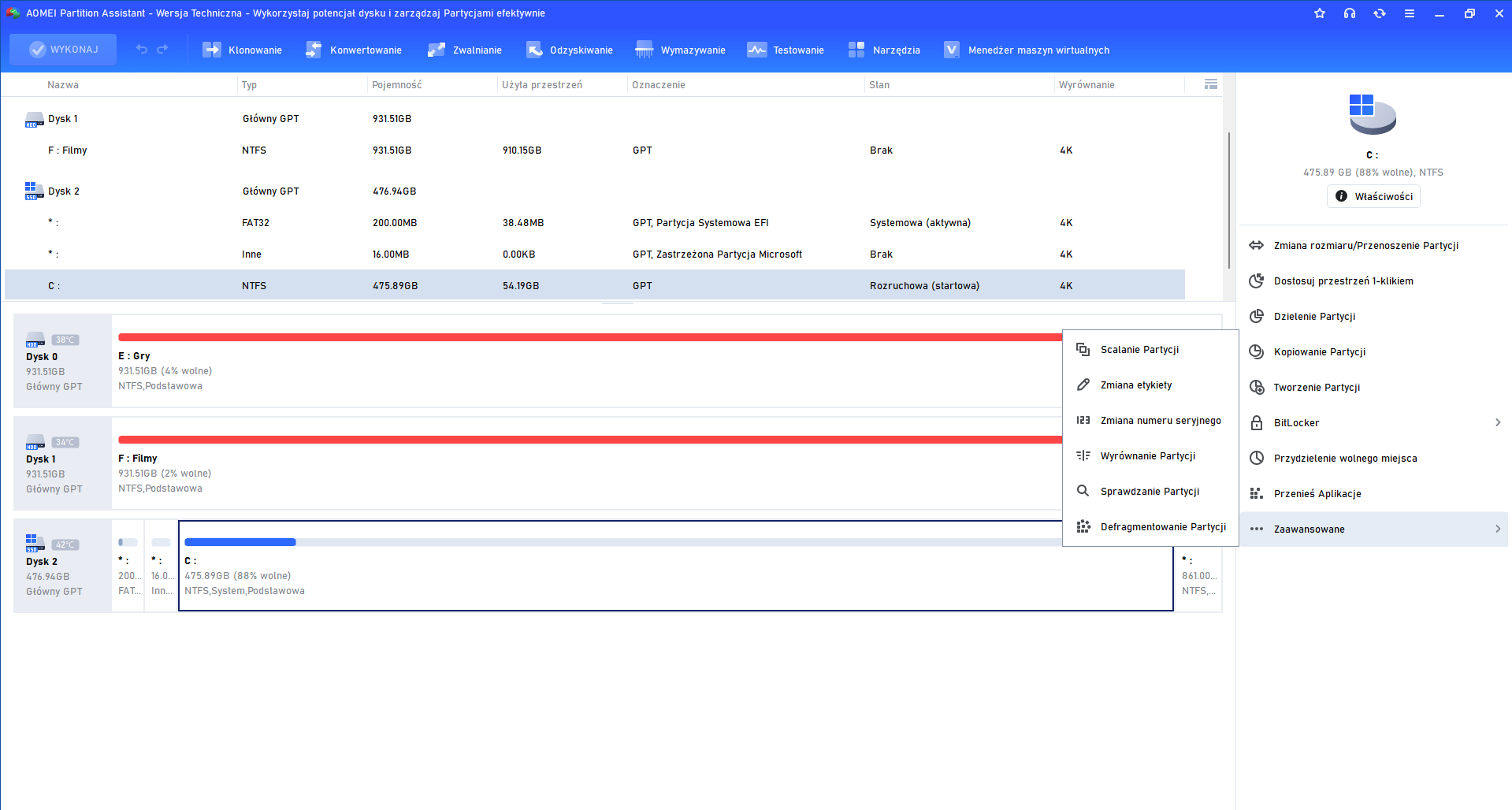Image resolution: width=1512 pixels, height=810 pixels.
Task: Open the Narzędzia tools icon
Action: (856, 50)
